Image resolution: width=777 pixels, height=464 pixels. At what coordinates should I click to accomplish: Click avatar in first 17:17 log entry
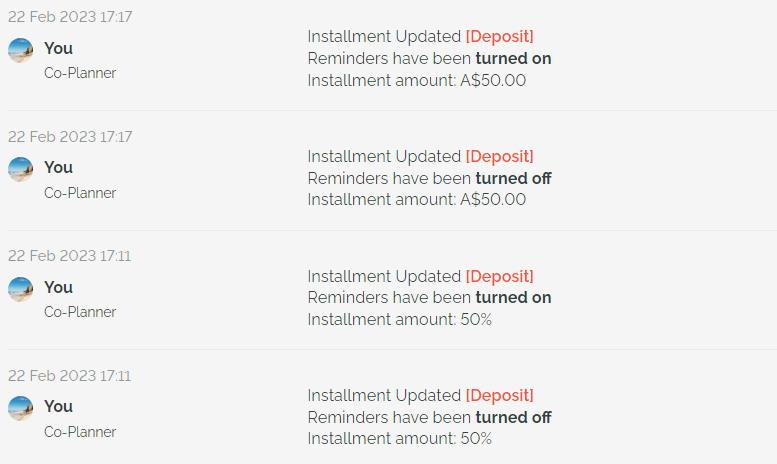coord(20,50)
